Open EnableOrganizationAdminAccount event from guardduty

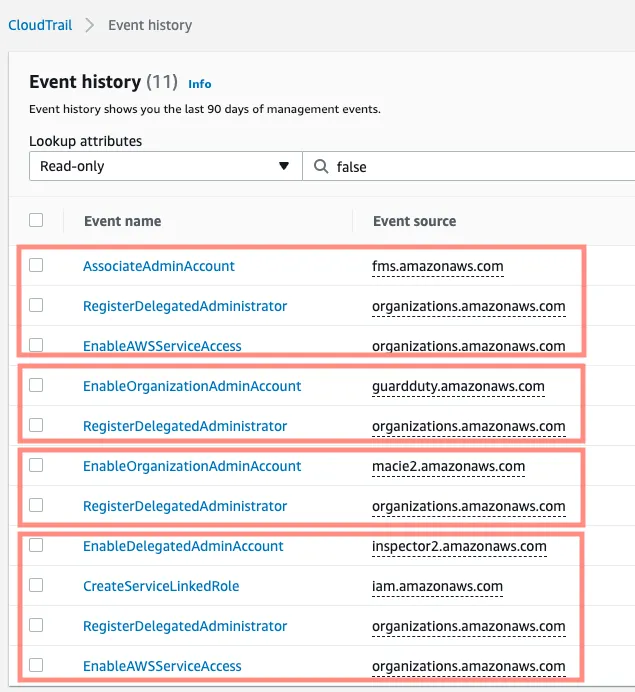(192, 386)
